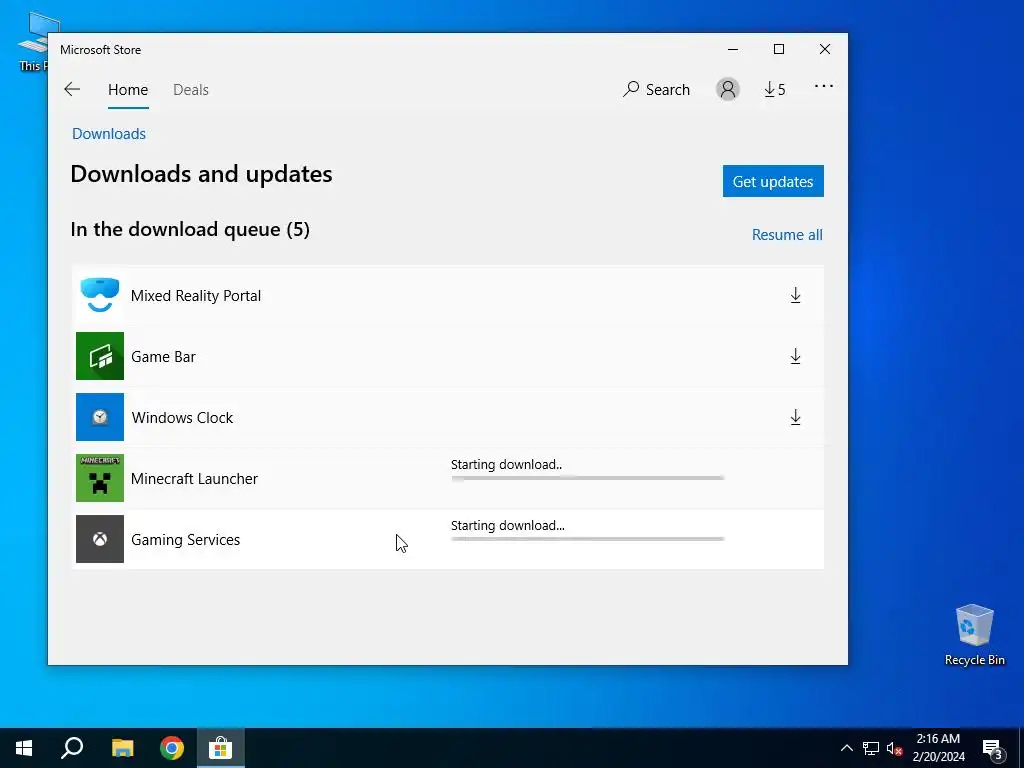The width and height of the screenshot is (1024, 768).
Task: Click the In the download queue heading
Action: (x=190, y=229)
